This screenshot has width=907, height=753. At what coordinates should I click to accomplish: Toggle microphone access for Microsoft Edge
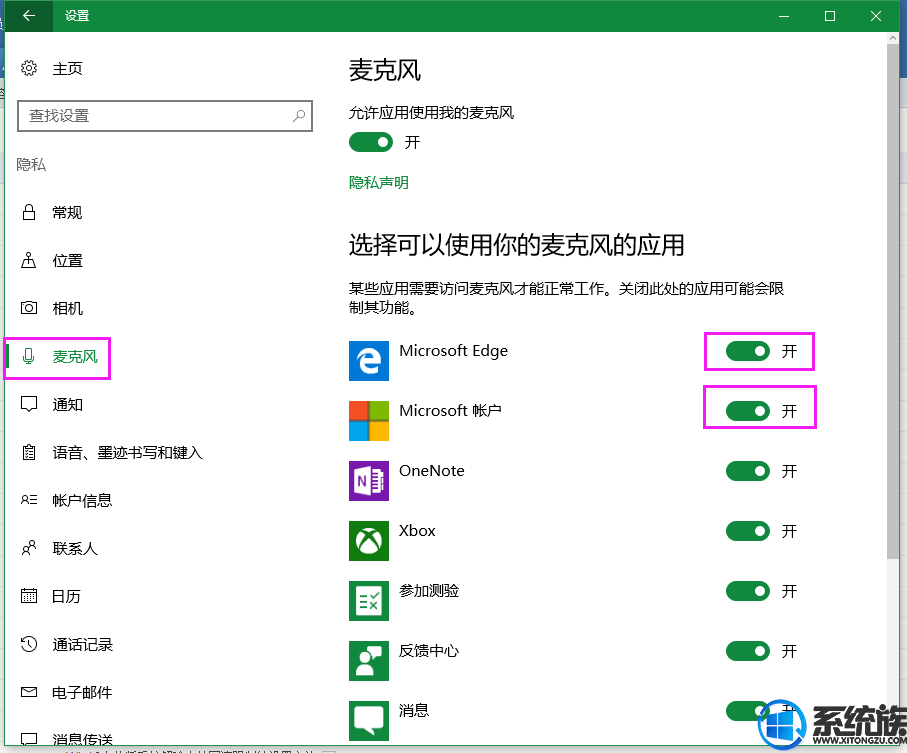point(748,351)
